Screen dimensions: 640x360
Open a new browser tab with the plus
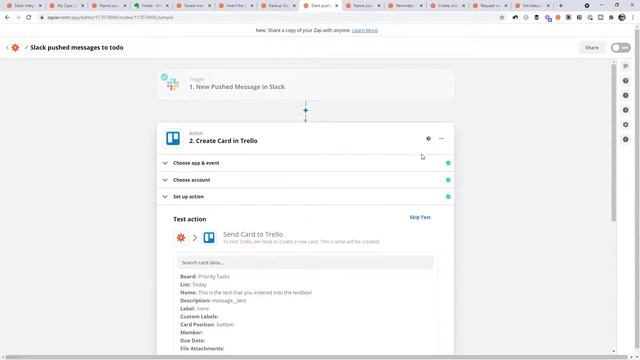tap(560, 6)
